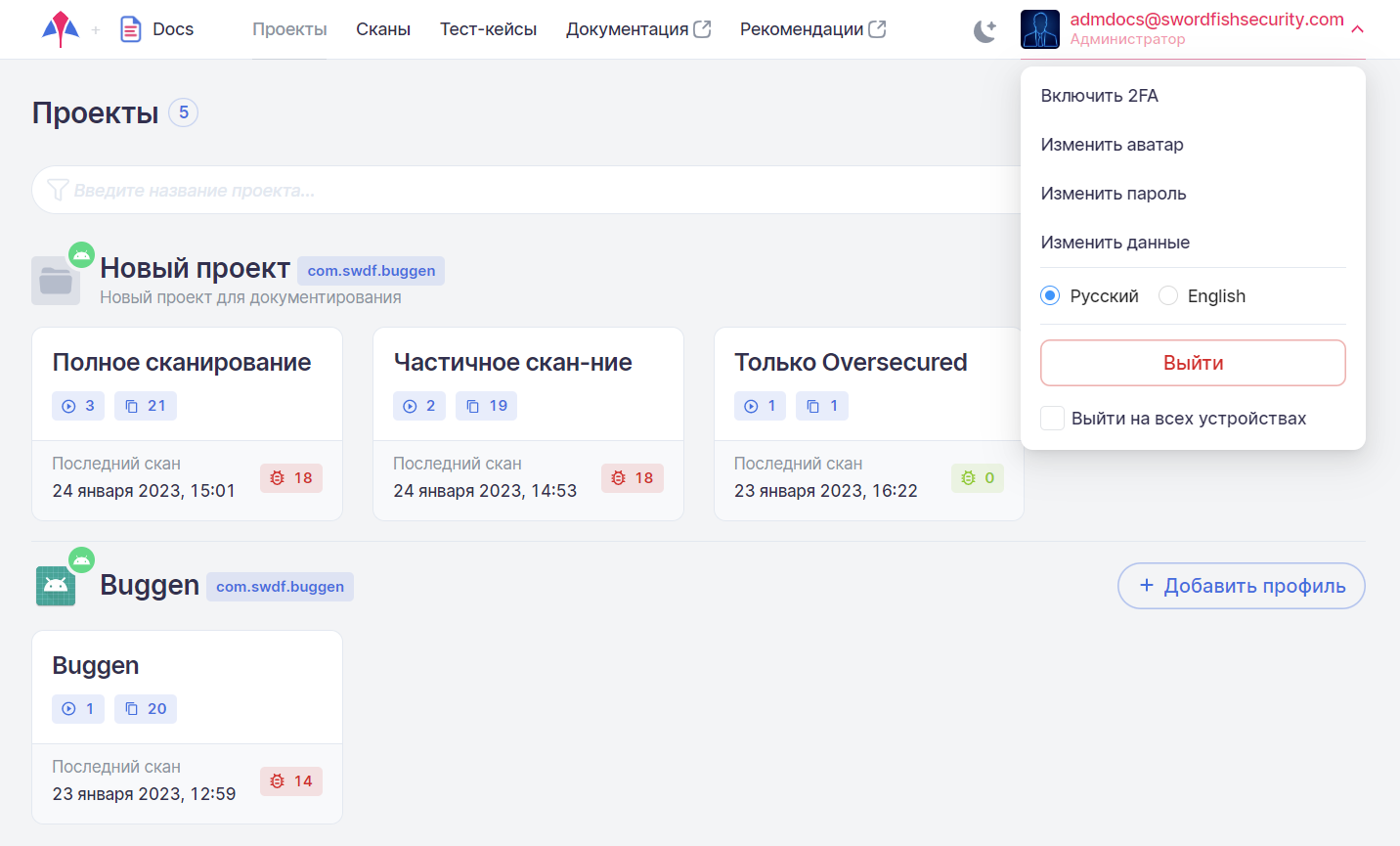
Task: Click the folder icon of Новый проект
Action: click(x=56, y=282)
